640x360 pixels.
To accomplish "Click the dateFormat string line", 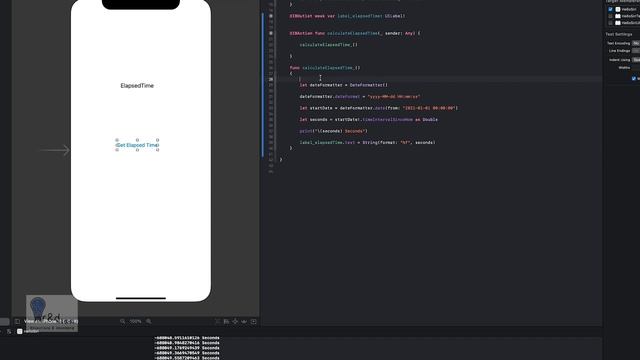I will click(360, 96).
